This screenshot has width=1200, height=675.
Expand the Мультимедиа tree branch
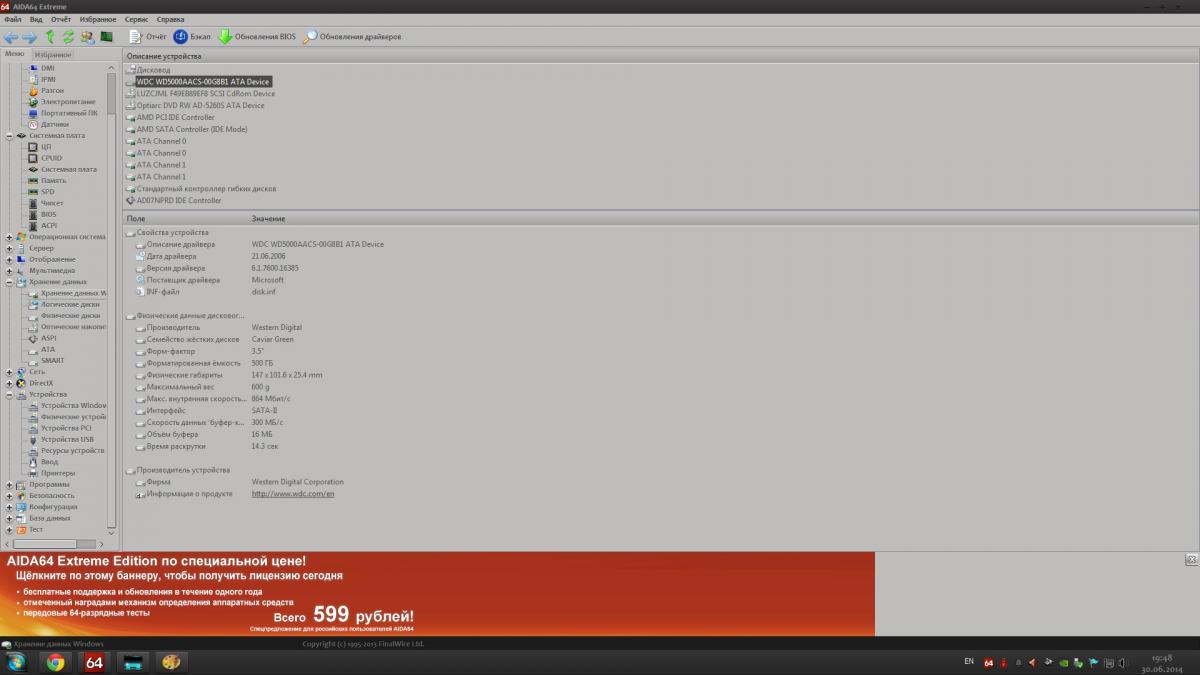pyautogui.click(x=9, y=270)
